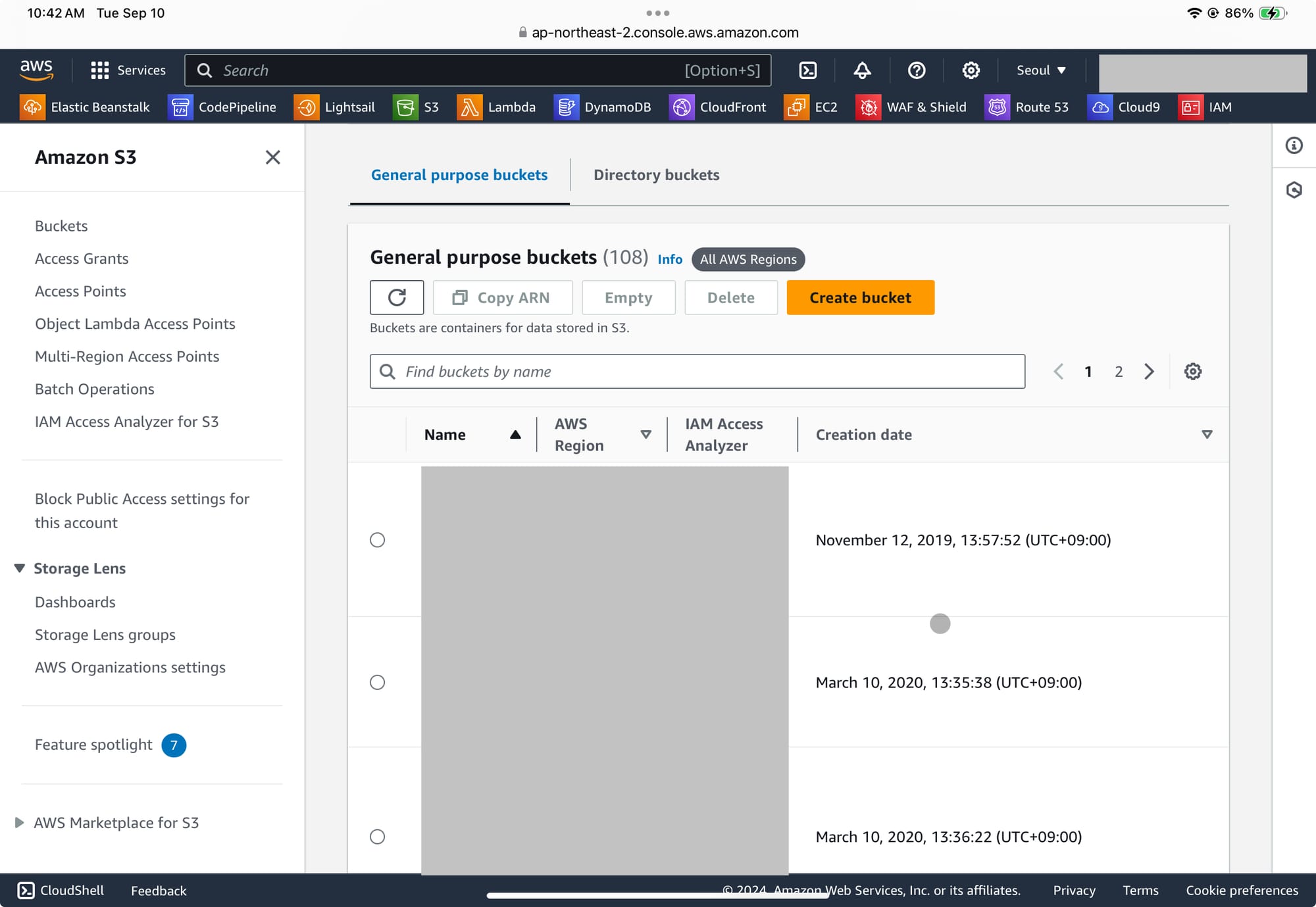Close the Amazon S3 navigation panel
1316x907 pixels.
click(x=272, y=157)
